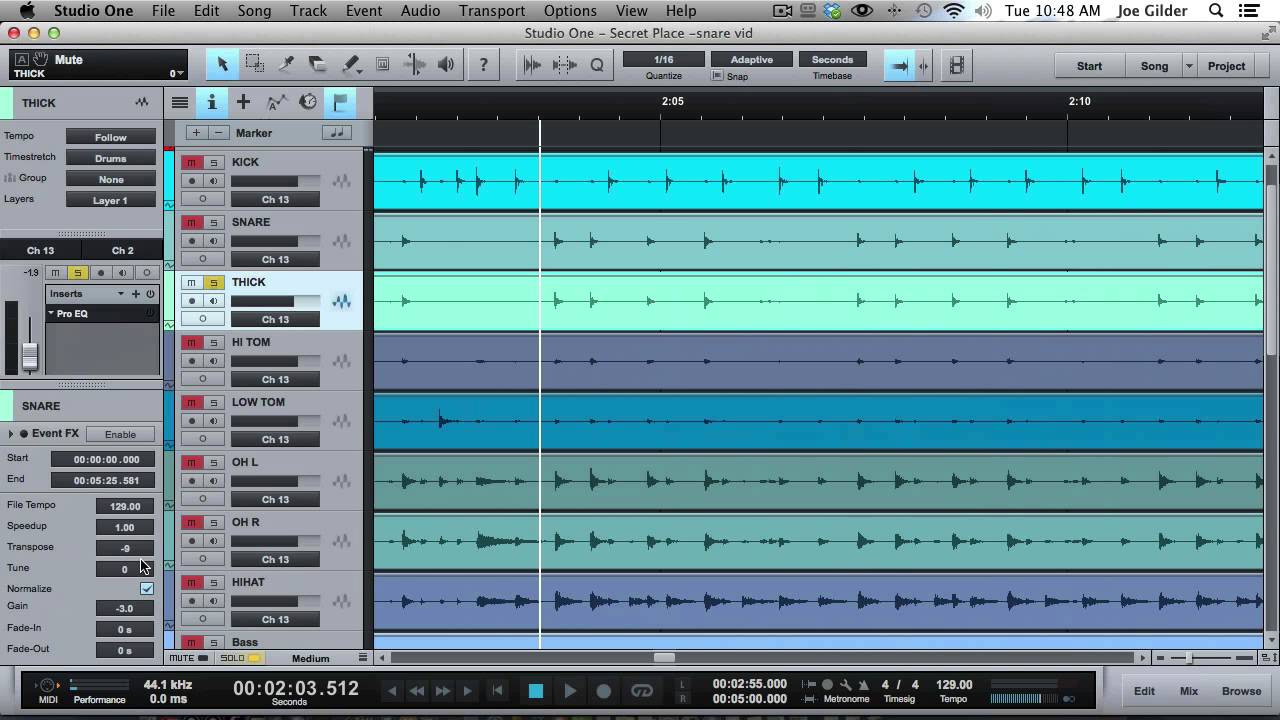Open the Layers Layer 1 dropdown
1280x720 pixels.
coord(111,200)
